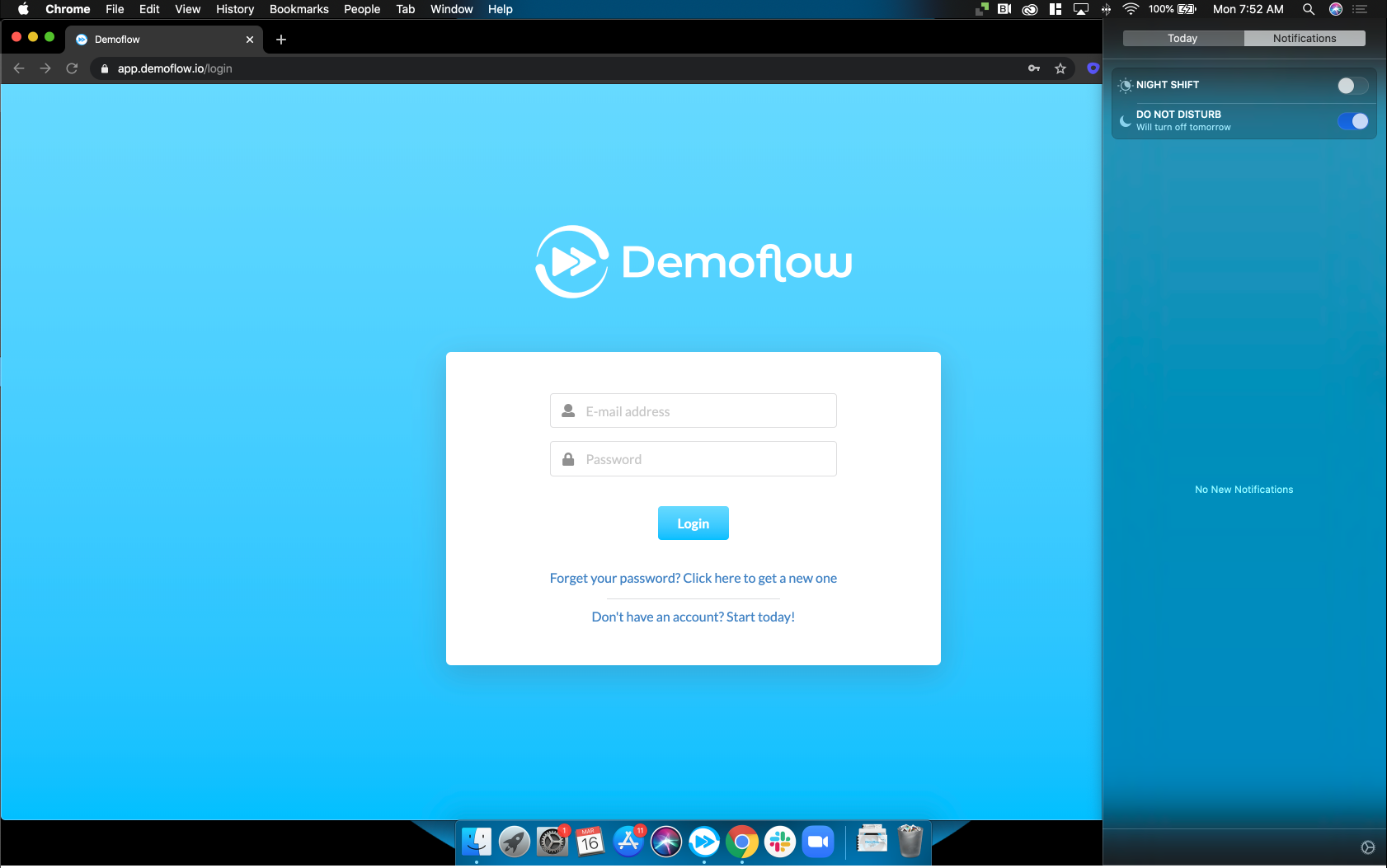Open the People menu

pyautogui.click(x=362, y=9)
